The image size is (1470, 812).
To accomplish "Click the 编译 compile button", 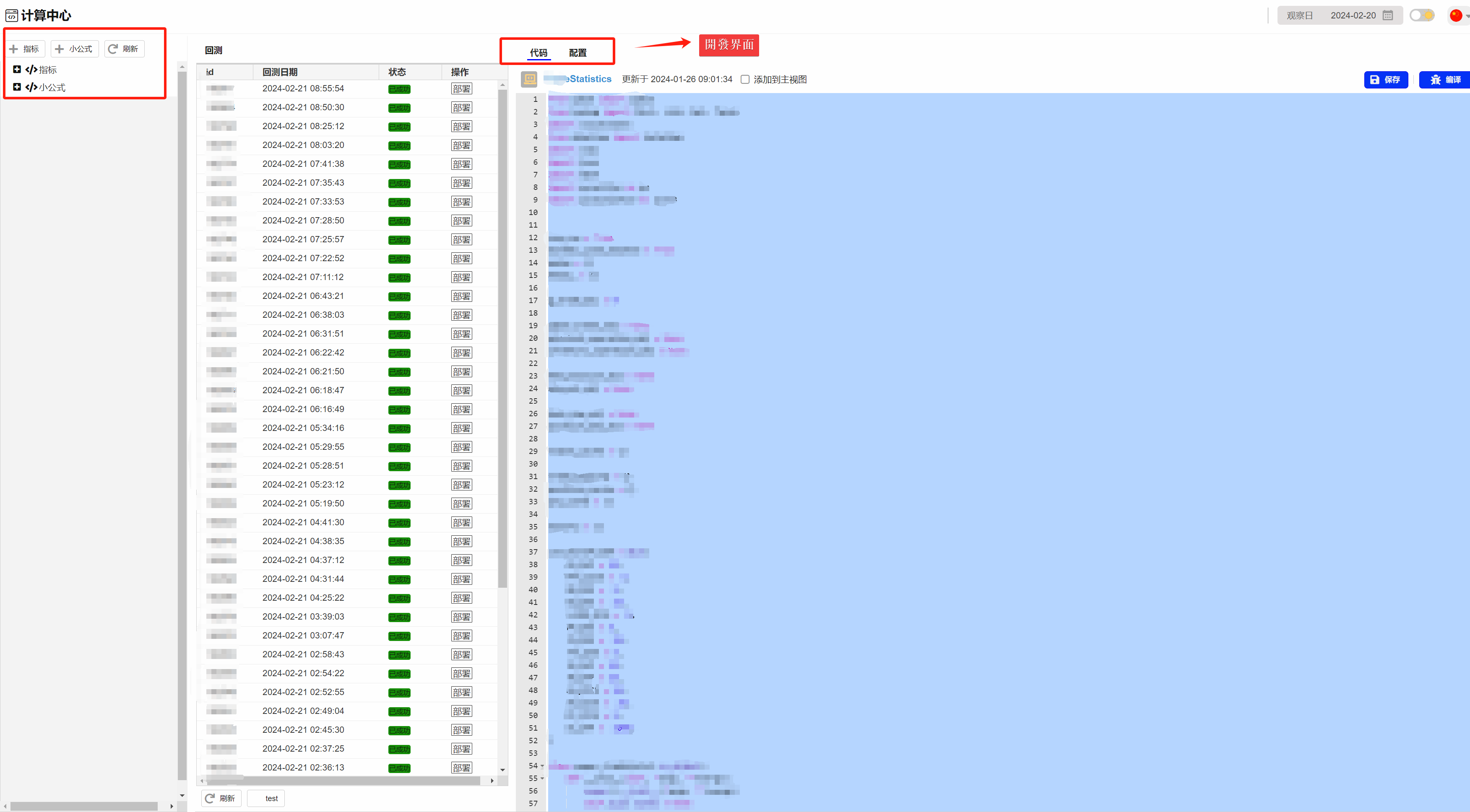I will coord(1445,80).
